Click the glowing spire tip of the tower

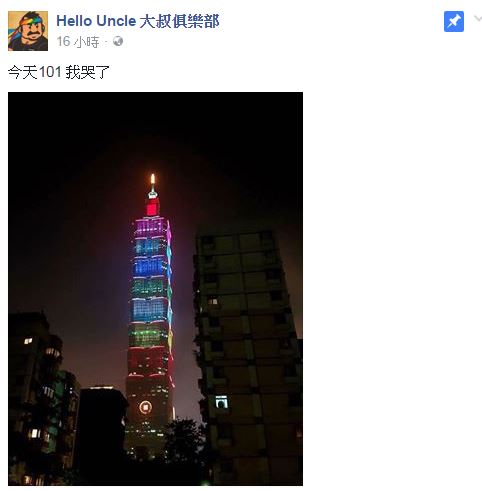pyautogui.click(x=153, y=179)
